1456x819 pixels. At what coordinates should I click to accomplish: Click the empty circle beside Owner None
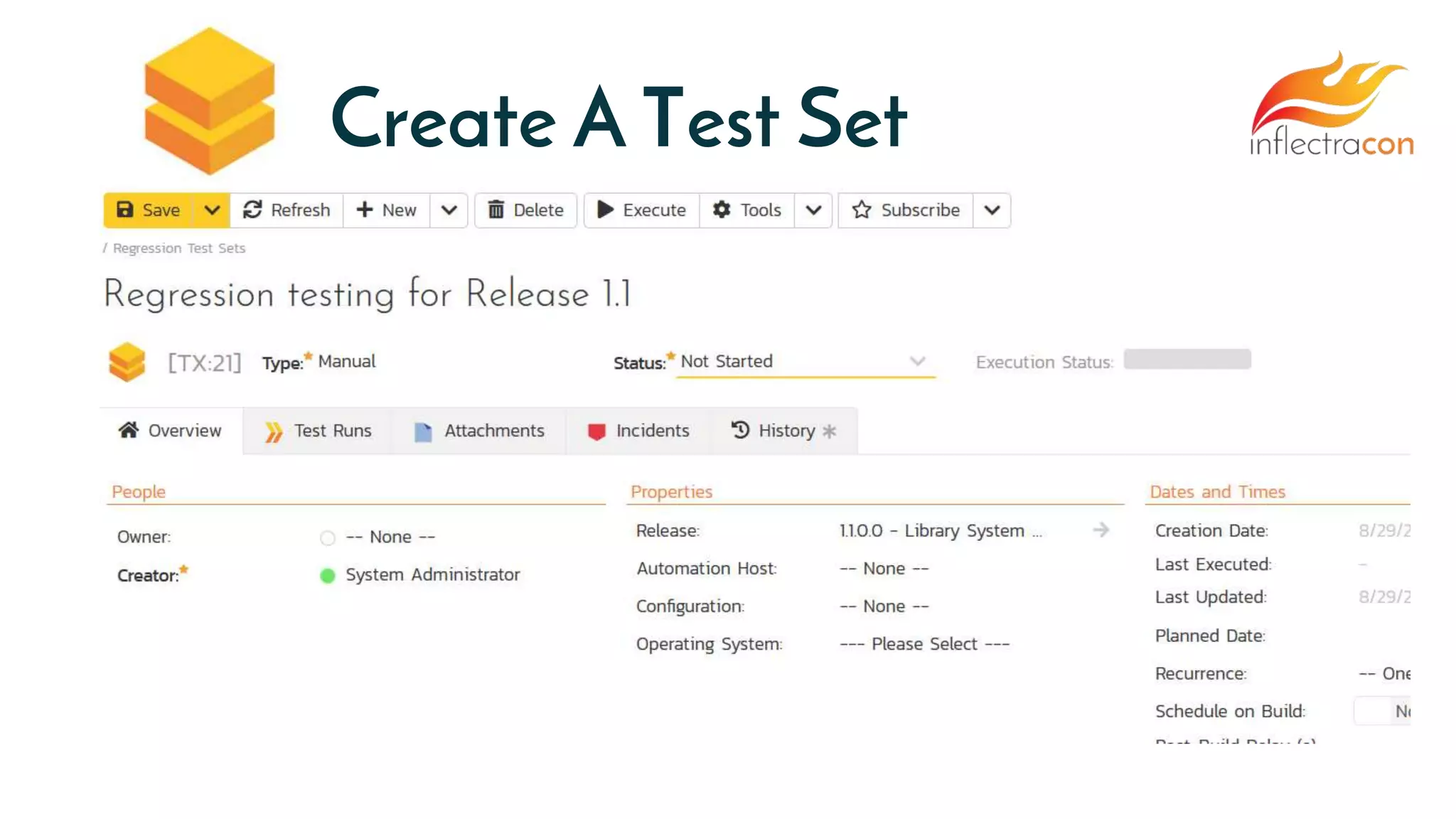[x=328, y=538]
